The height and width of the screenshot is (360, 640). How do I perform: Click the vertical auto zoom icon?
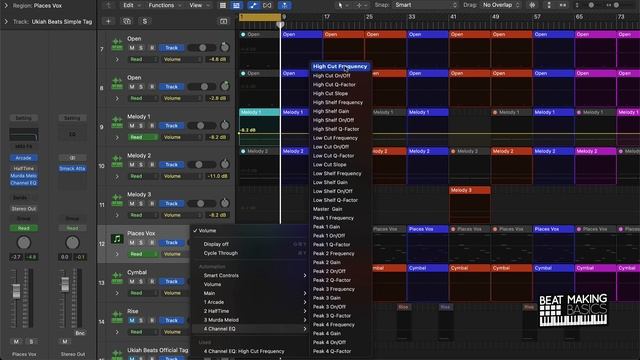549,5
